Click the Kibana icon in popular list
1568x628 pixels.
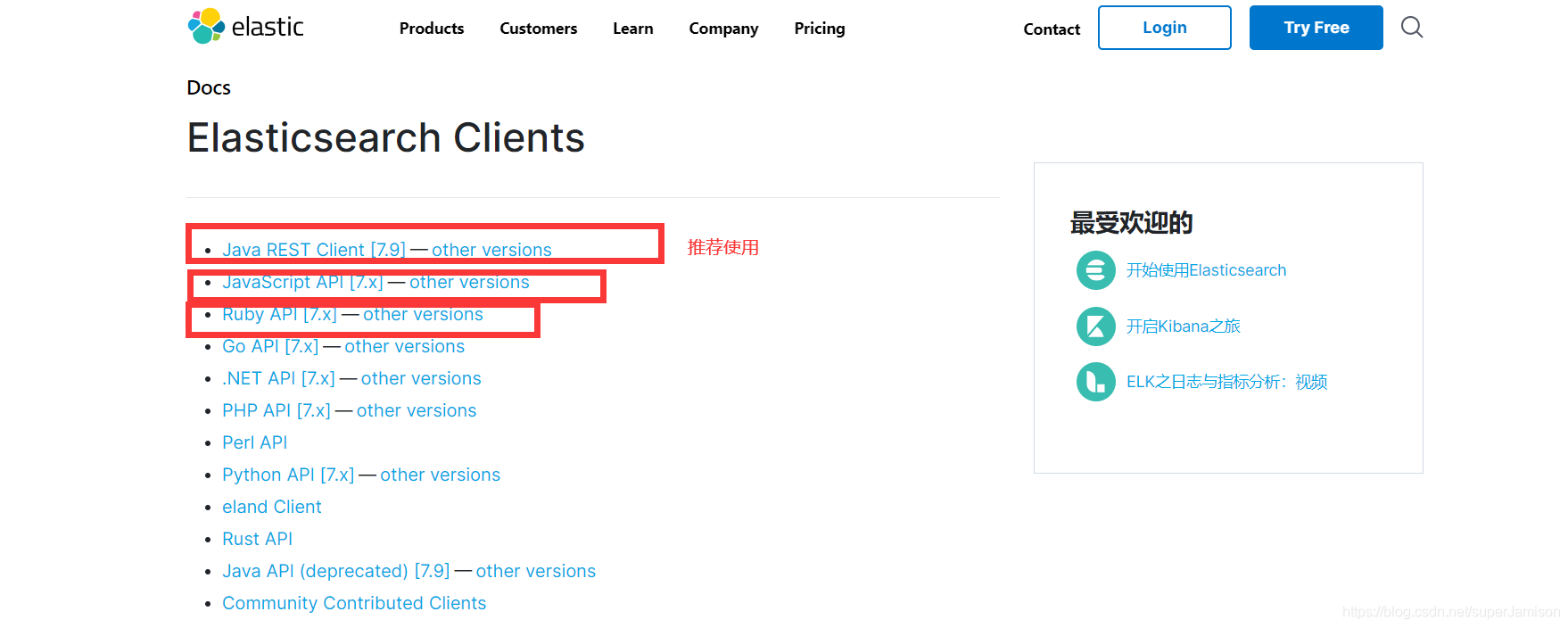1095,326
